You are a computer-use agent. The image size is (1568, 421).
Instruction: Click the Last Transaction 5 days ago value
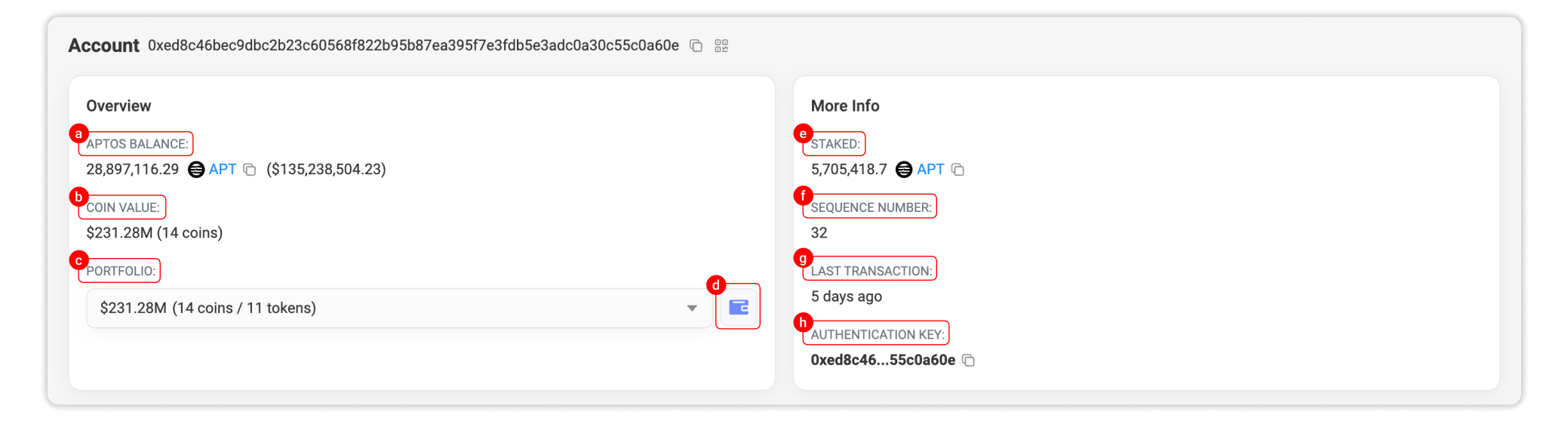pos(846,297)
